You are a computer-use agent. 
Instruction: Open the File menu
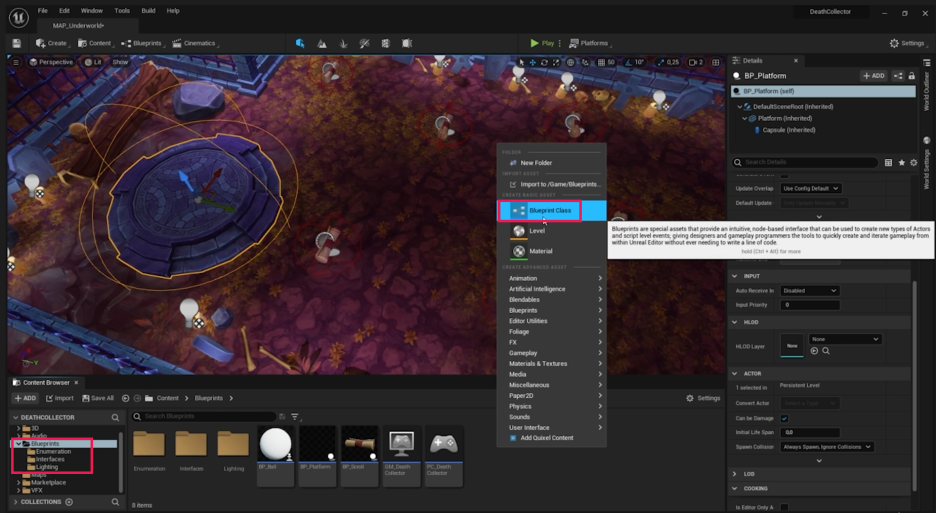[42, 11]
